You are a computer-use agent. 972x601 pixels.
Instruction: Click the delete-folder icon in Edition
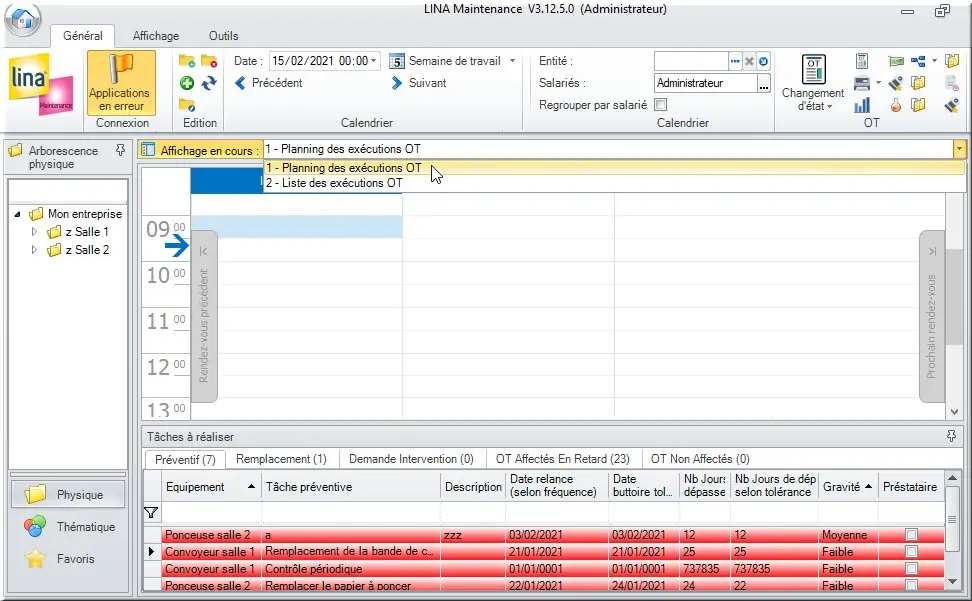209,61
